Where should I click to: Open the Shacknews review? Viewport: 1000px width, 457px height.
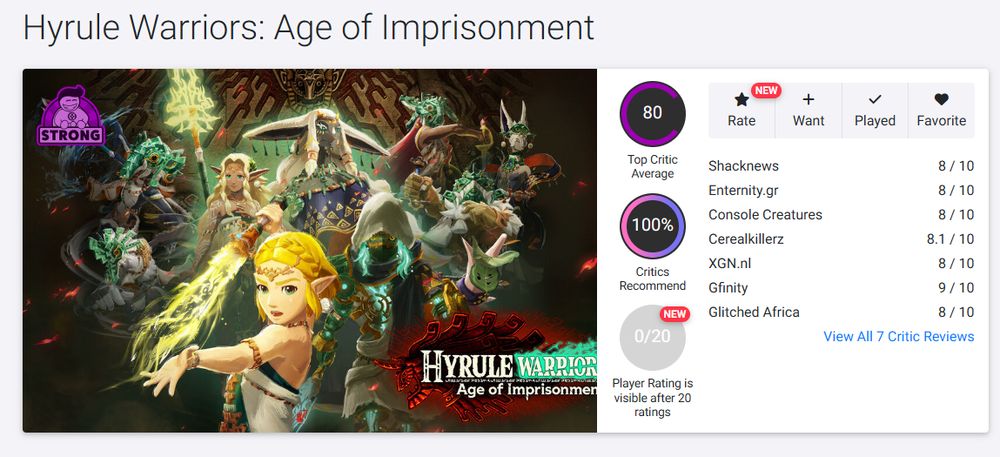(x=743, y=166)
